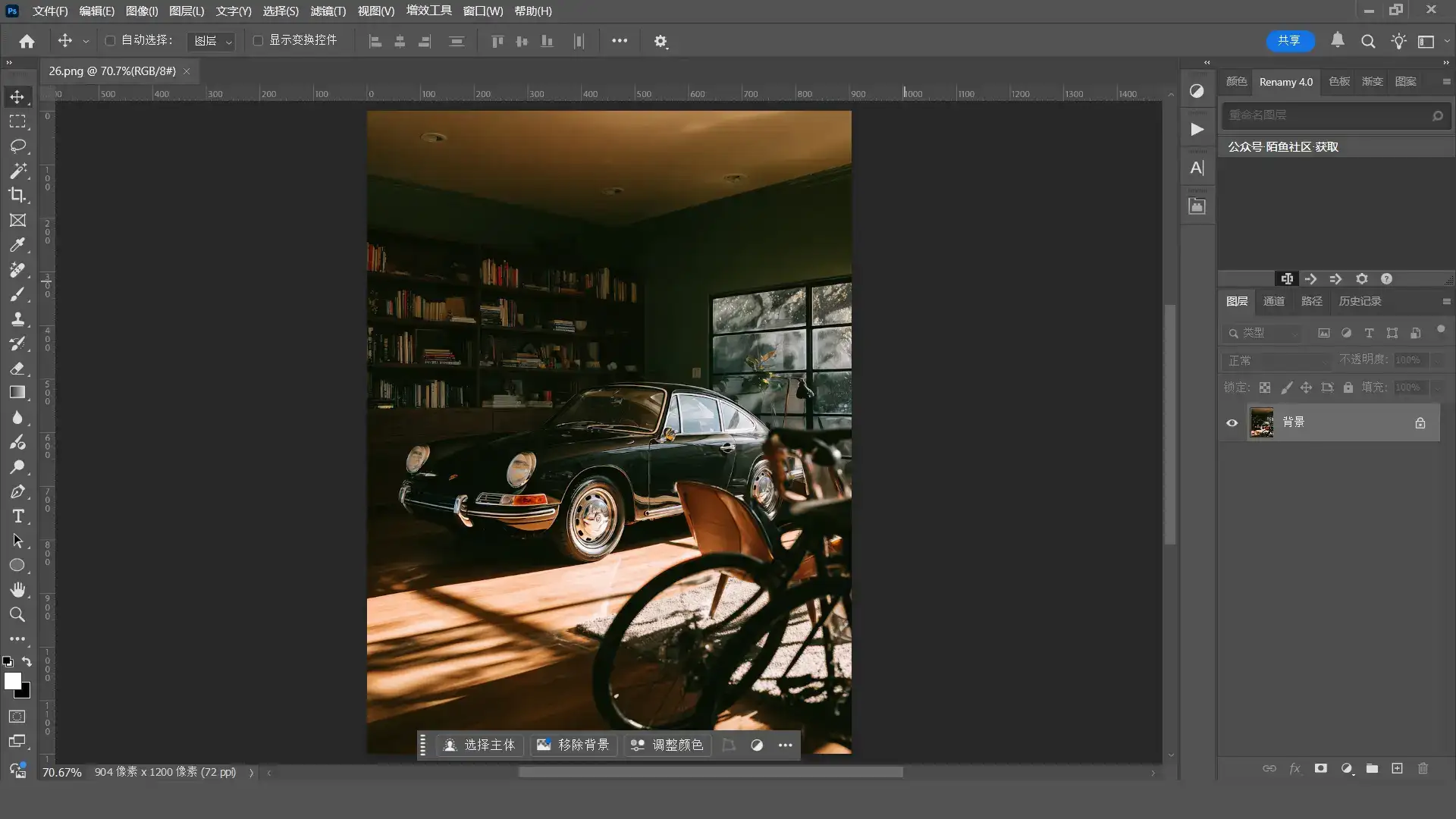Hide the 背景 layer with eye icon
This screenshot has width=1456, height=819.
[1232, 423]
